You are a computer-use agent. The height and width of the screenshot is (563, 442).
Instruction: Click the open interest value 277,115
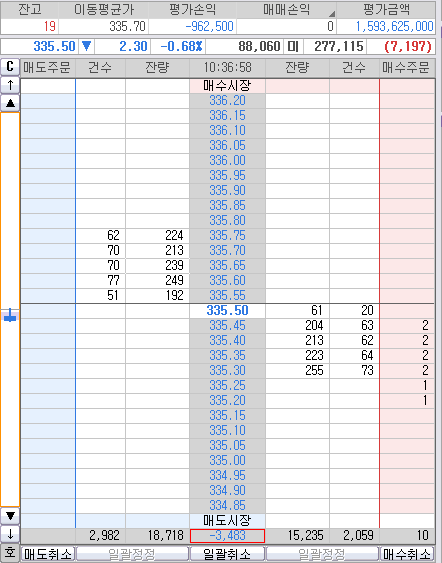click(339, 46)
